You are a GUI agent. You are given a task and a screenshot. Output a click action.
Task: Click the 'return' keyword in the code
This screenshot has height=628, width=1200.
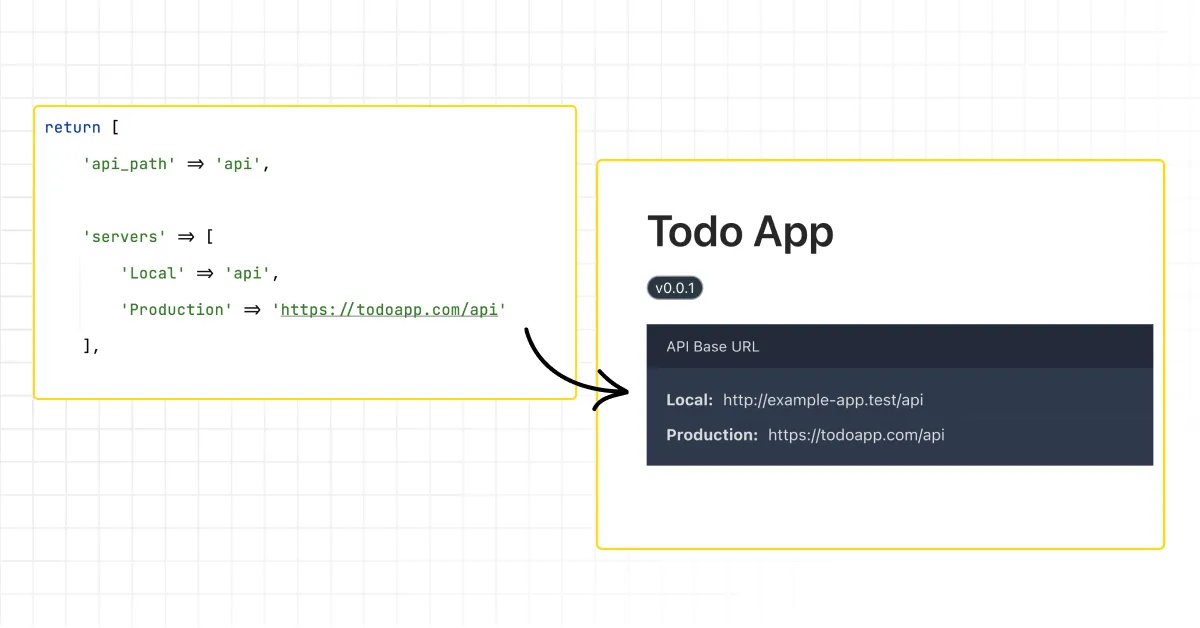73,127
